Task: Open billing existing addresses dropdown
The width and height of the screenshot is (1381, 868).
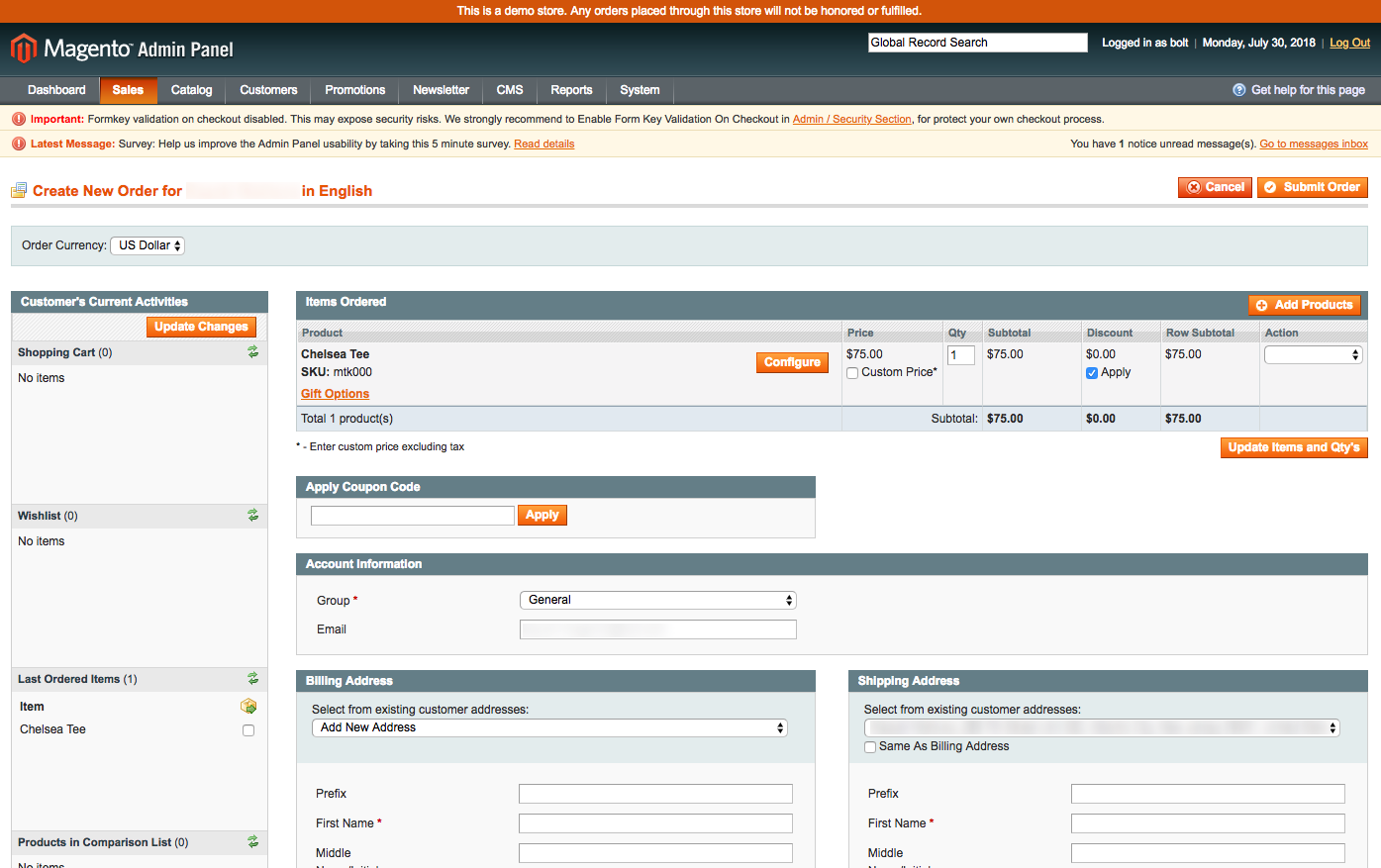Action: (549, 727)
